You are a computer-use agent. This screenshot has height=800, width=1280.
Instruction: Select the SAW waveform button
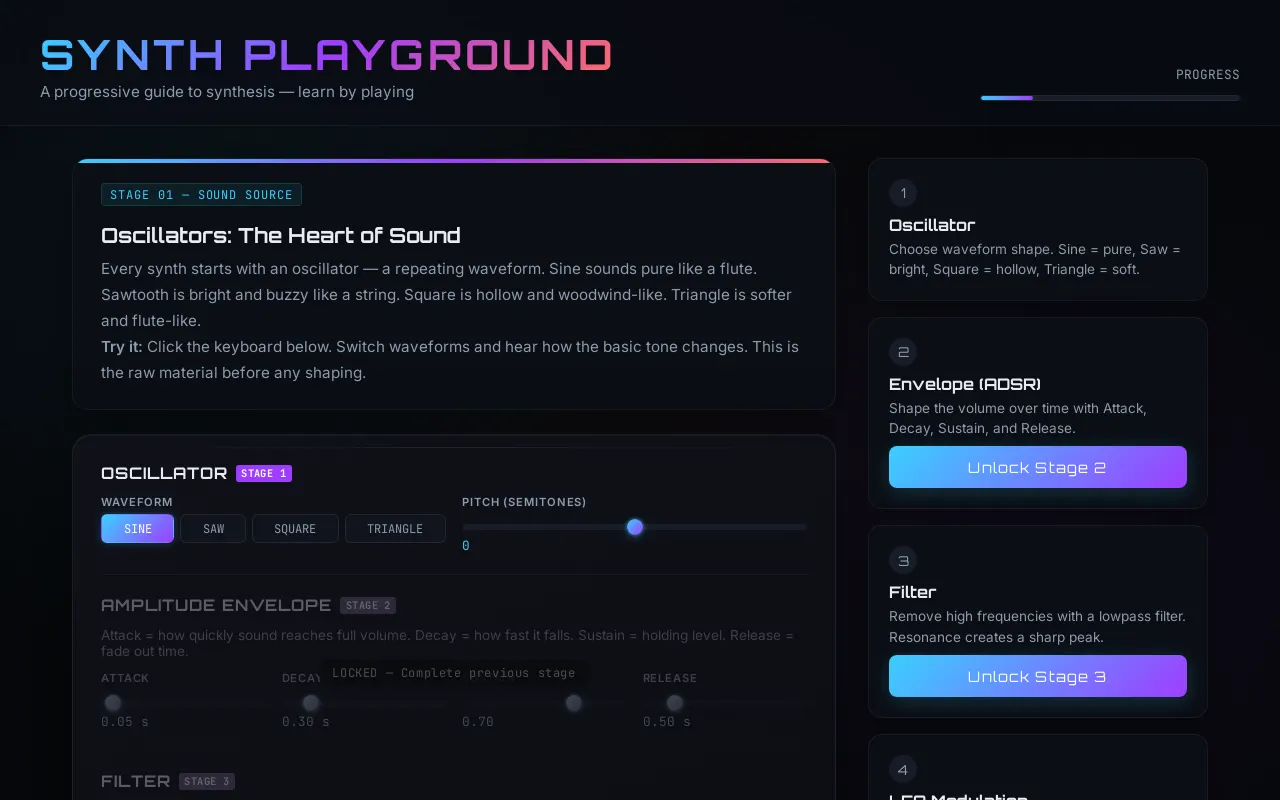click(x=213, y=528)
